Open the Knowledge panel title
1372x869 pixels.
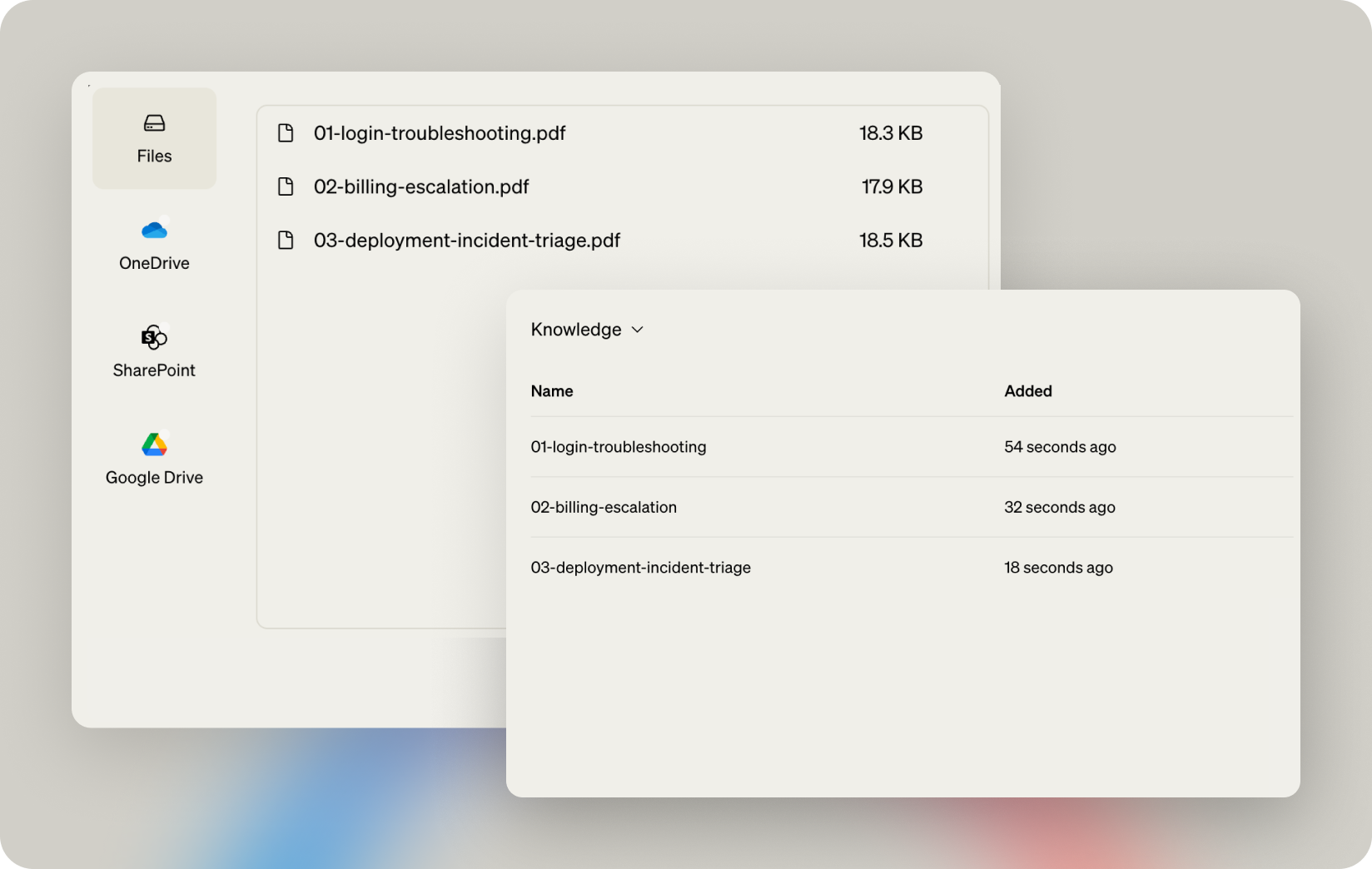click(576, 330)
